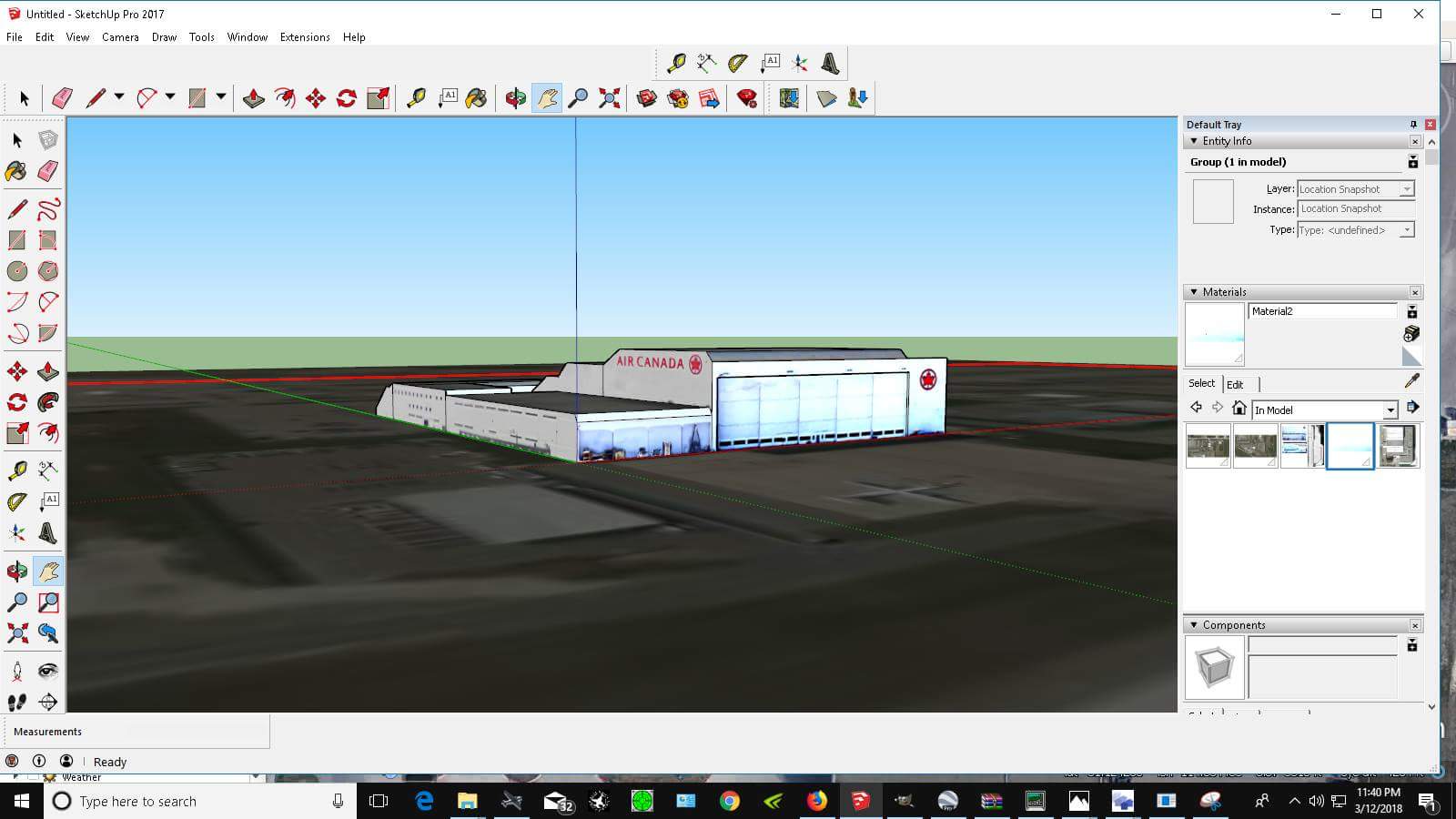Open the Type dropdown in Entity Info
This screenshot has height=819, width=1456.
pyautogui.click(x=1407, y=230)
